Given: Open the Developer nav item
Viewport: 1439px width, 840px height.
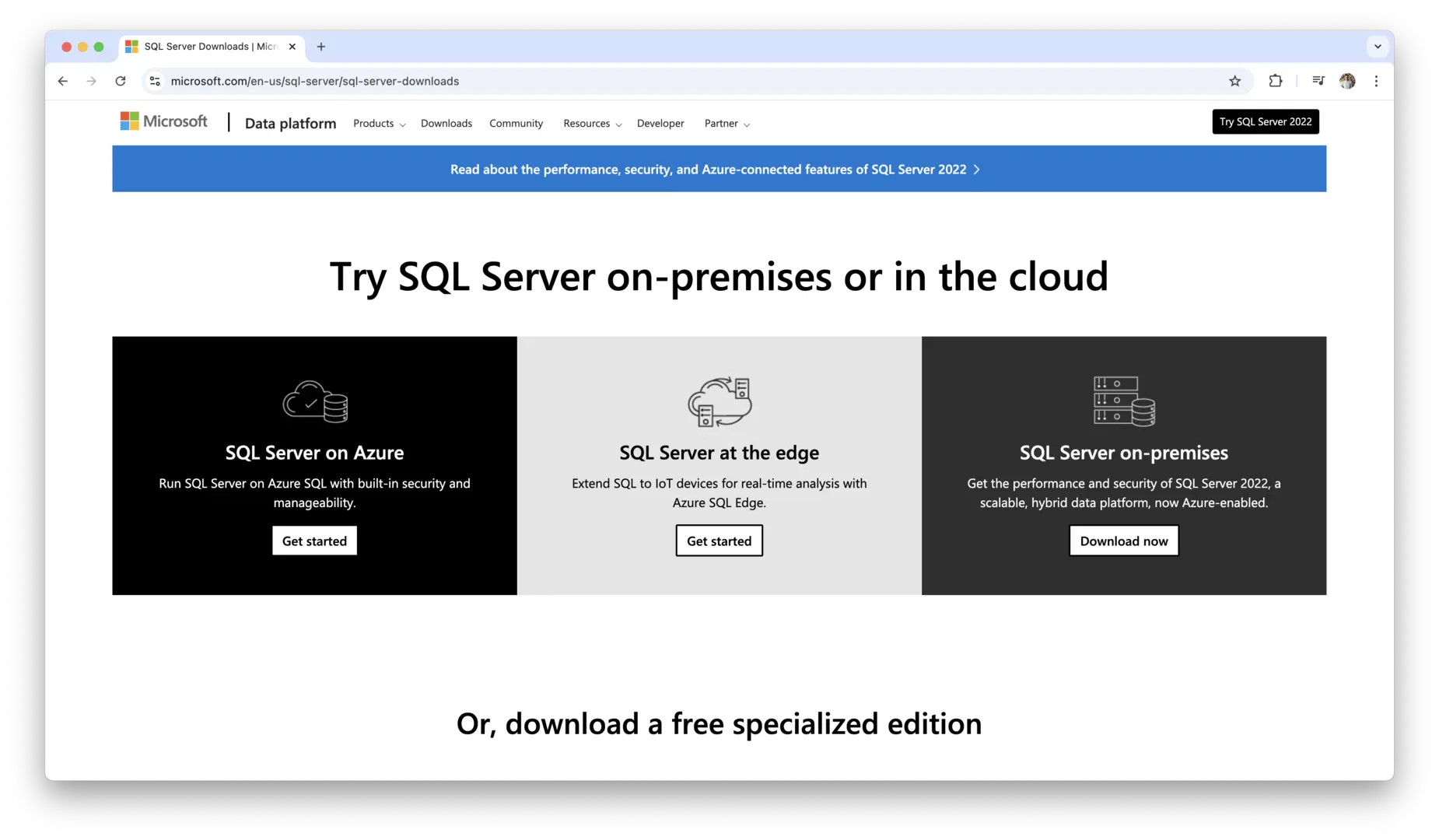Looking at the screenshot, I should pyautogui.click(x=660, y=124).
